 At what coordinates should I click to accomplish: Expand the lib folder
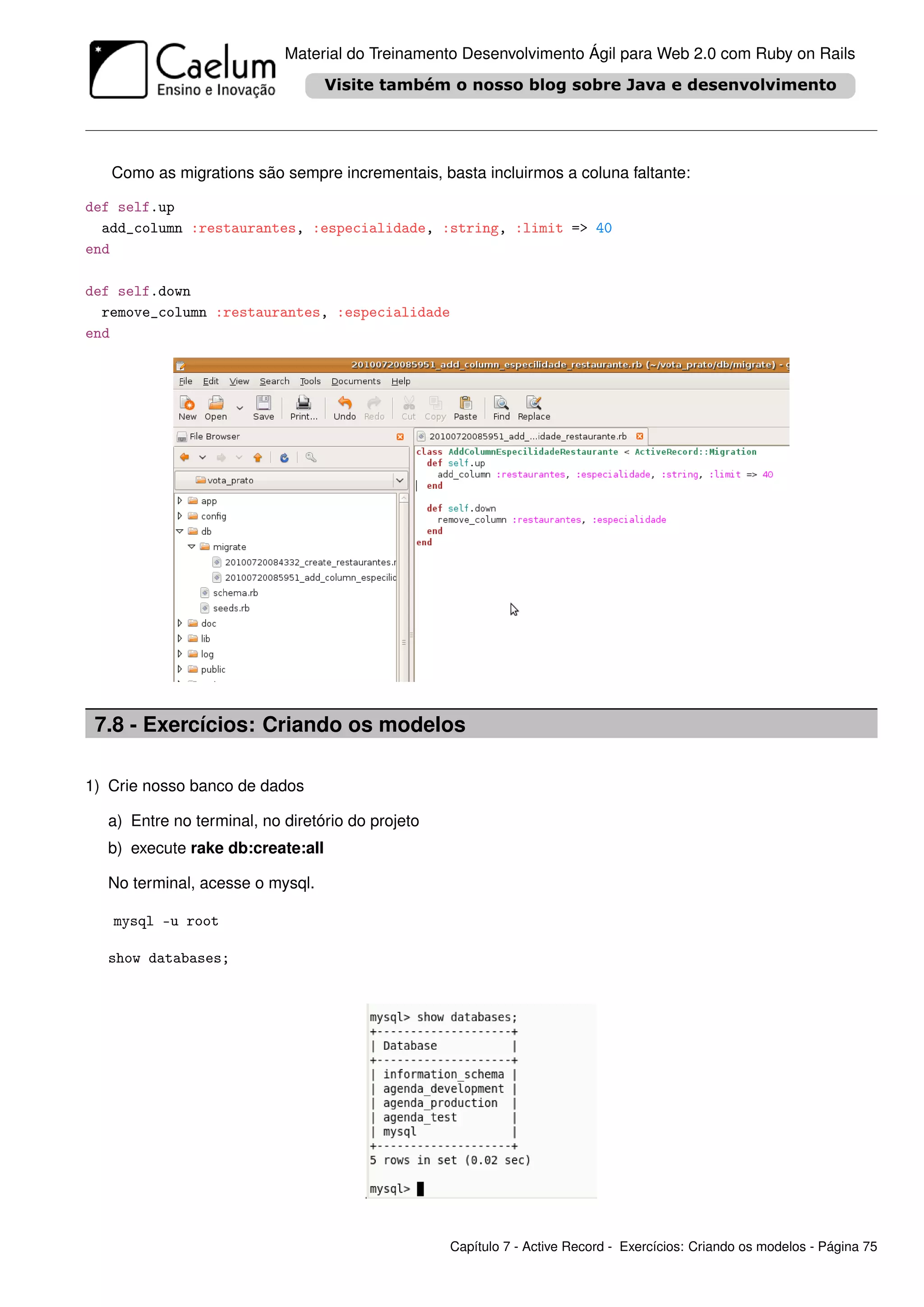(180, 639)
